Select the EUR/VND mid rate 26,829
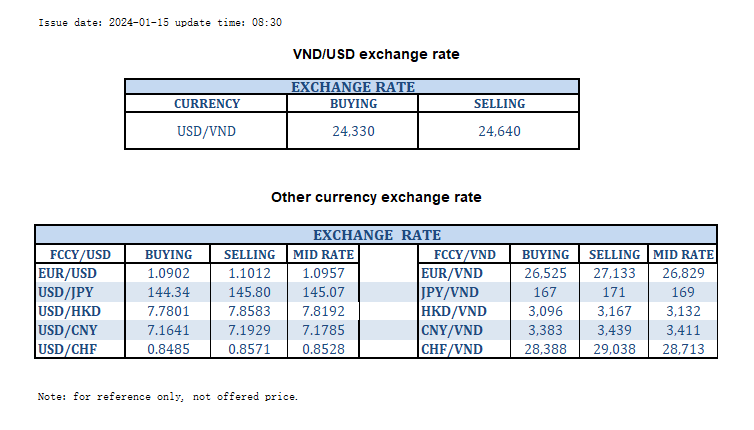This screenshot has height=430, width=754. [x=683, y=272]
